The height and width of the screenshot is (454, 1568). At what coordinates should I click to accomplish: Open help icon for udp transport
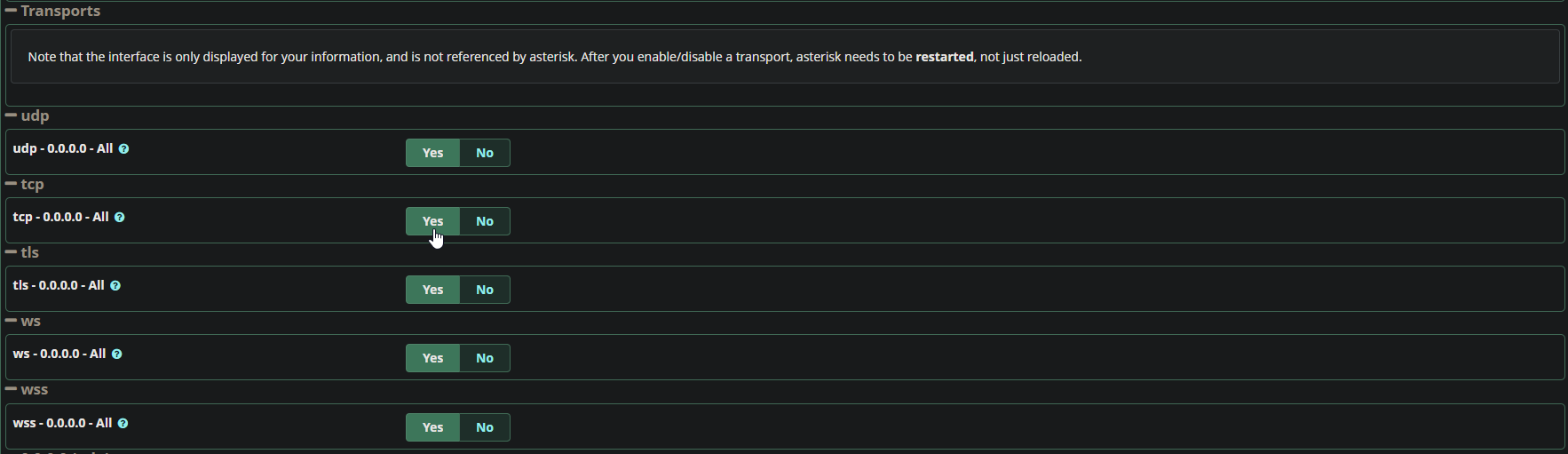point(124,149)
